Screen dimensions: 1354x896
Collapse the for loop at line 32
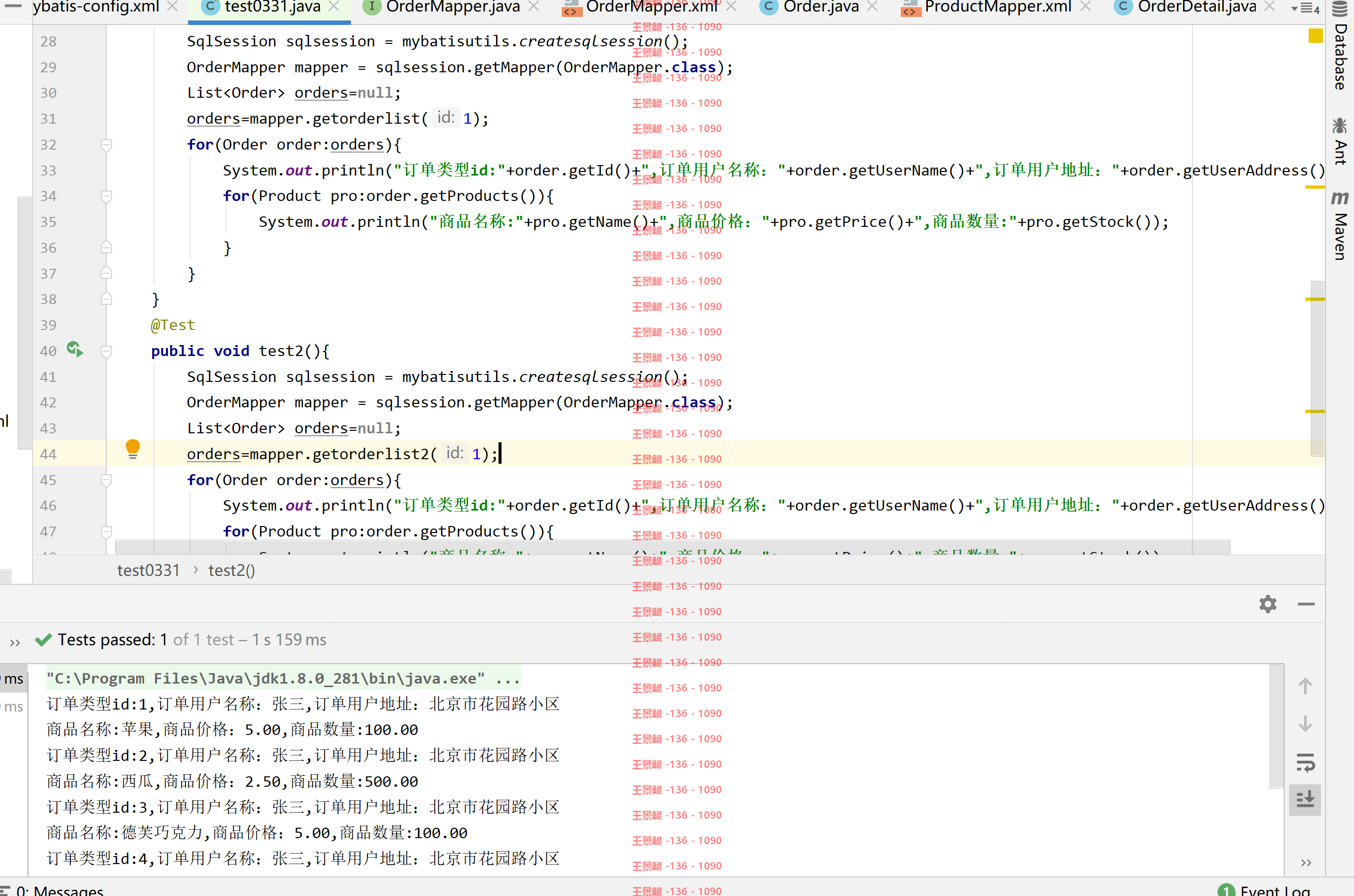pos(106,145)
